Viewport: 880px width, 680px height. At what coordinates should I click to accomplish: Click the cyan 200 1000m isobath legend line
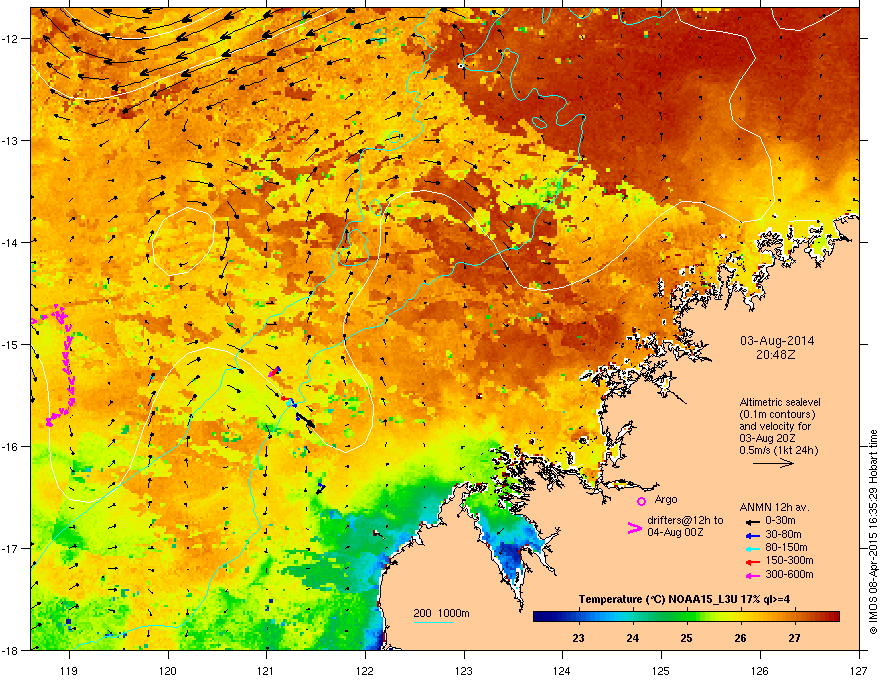point(433,622)
